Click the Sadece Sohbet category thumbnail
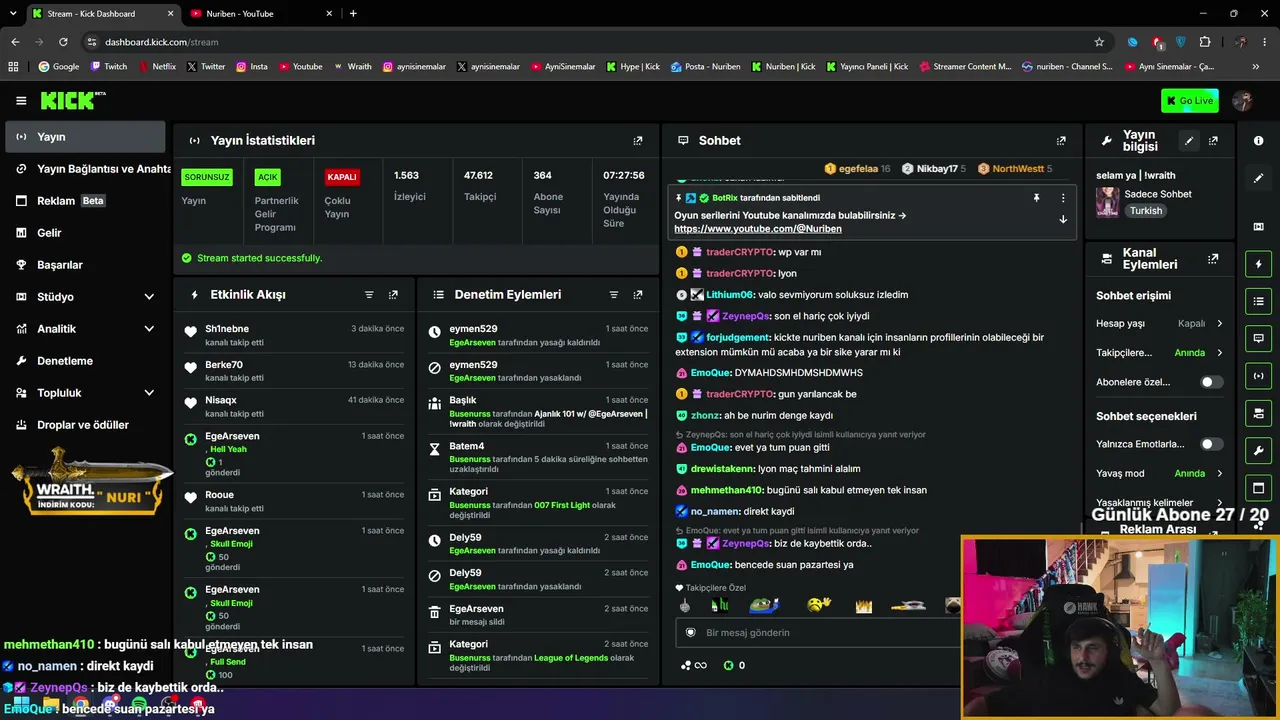Image resolution: width=1280 pixels, height=720 pixels. pyautogui.click(x=1107, y=201)
